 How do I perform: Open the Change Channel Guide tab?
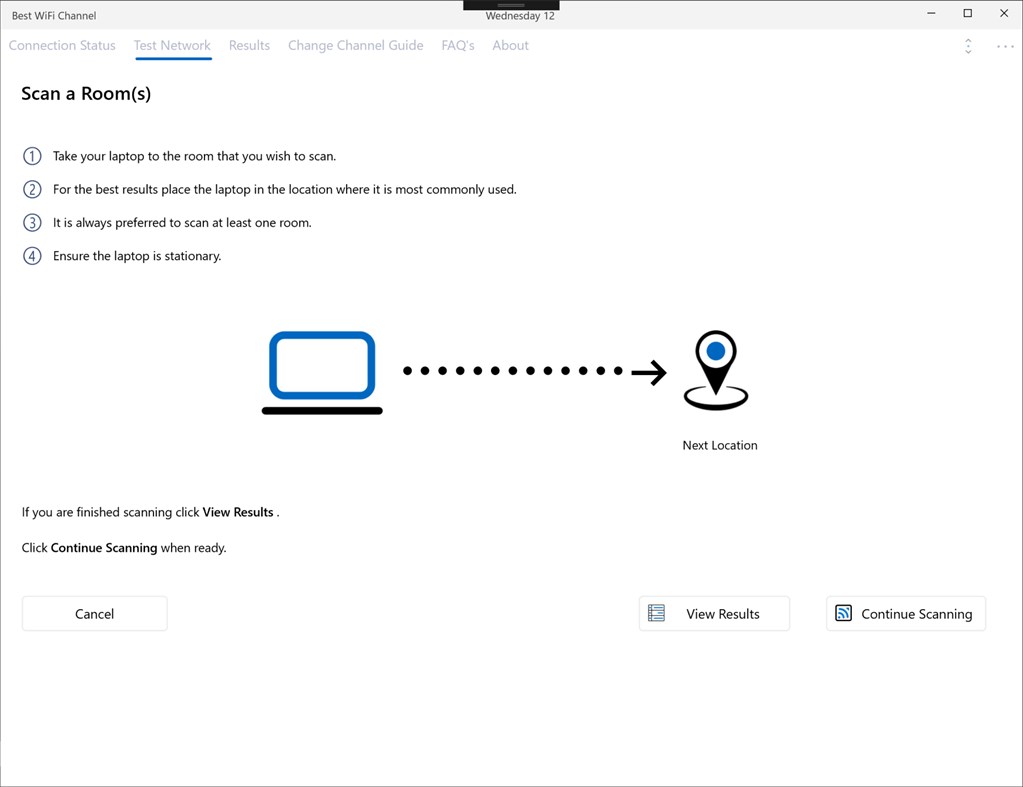[x=355, y=45]
